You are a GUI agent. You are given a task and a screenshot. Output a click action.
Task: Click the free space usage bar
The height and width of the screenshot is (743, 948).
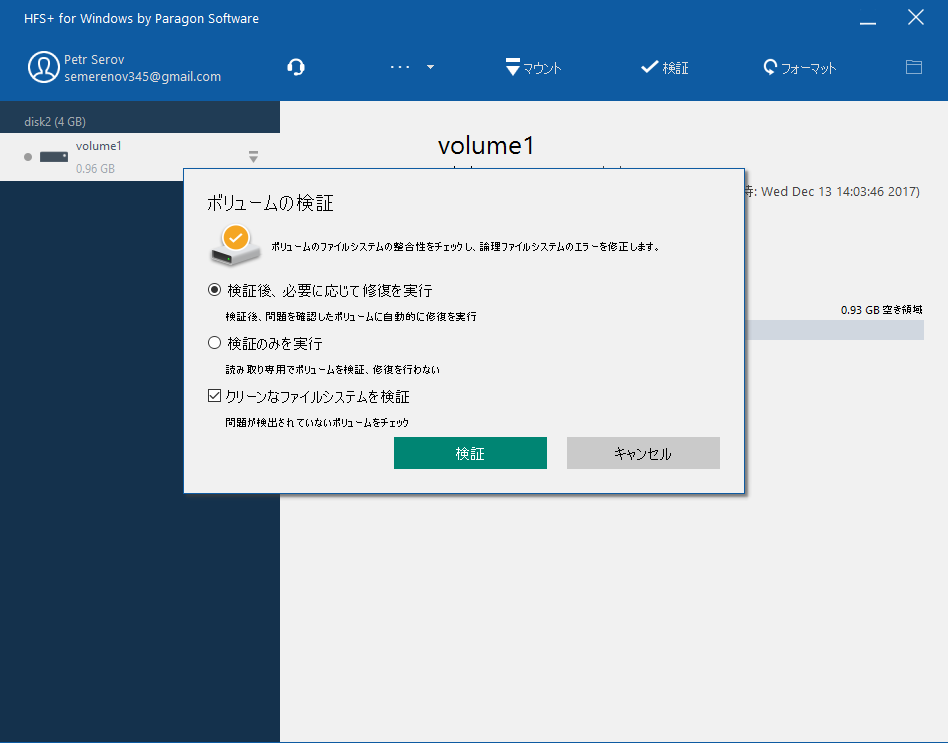click(x=834, y=329)
